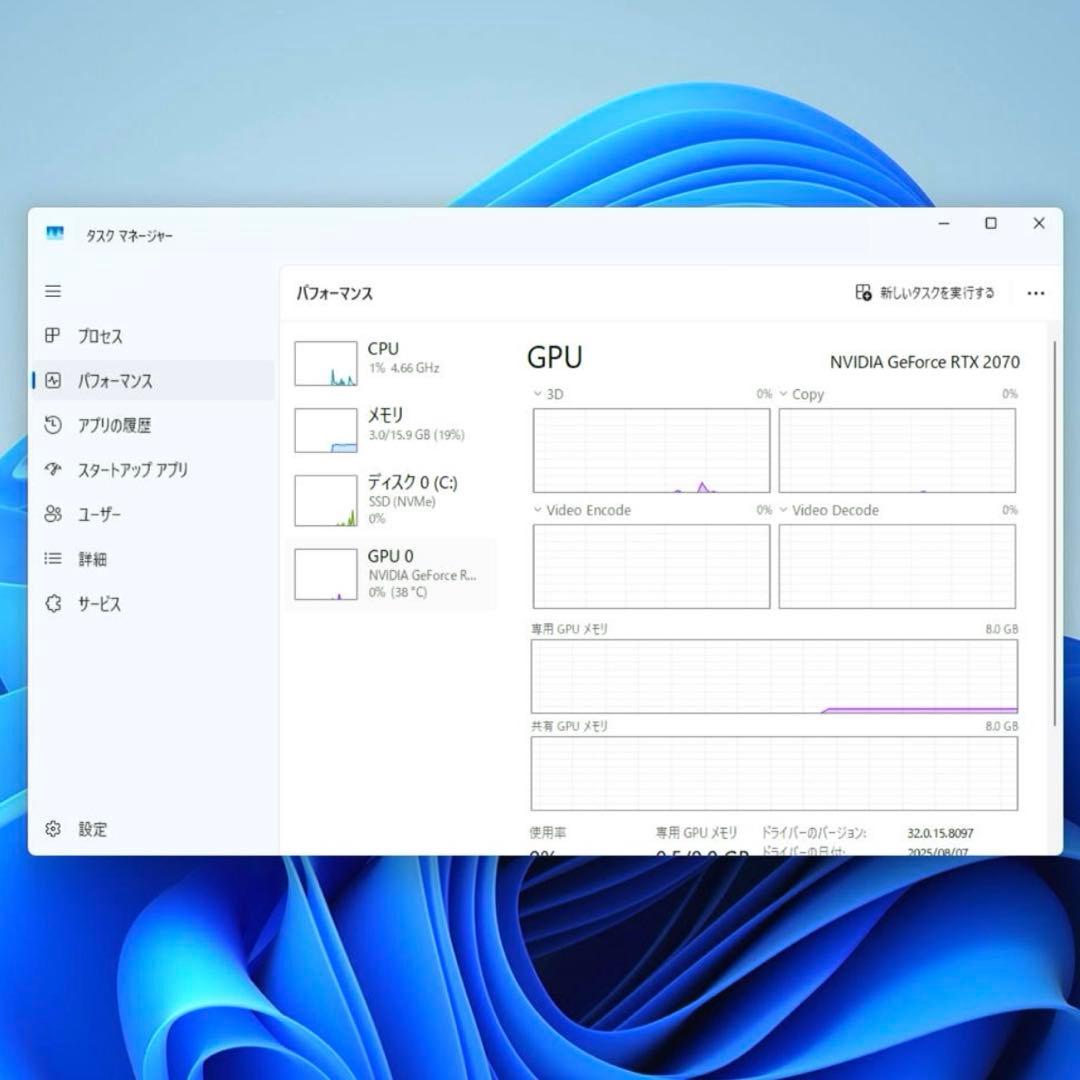Click 新しいタスクを実行する to run new task
Image resolution: width=1080 pixels, height=1080 pixels.
[925, 293]
